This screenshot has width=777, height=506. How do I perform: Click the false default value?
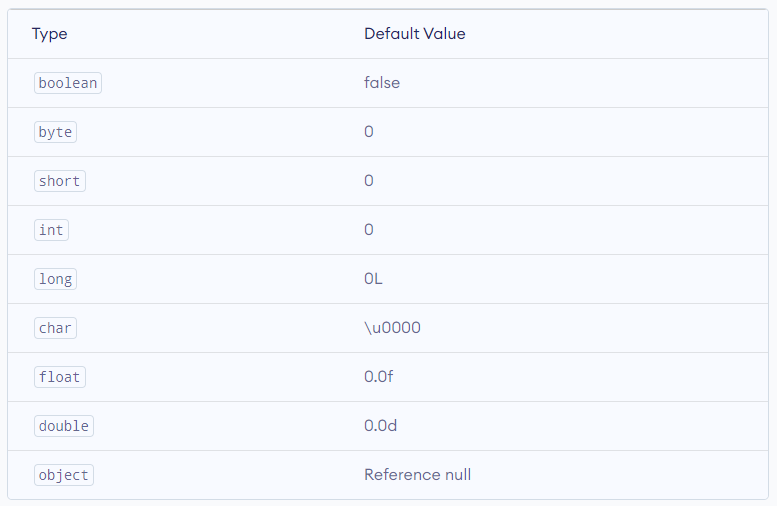[382, 82]
